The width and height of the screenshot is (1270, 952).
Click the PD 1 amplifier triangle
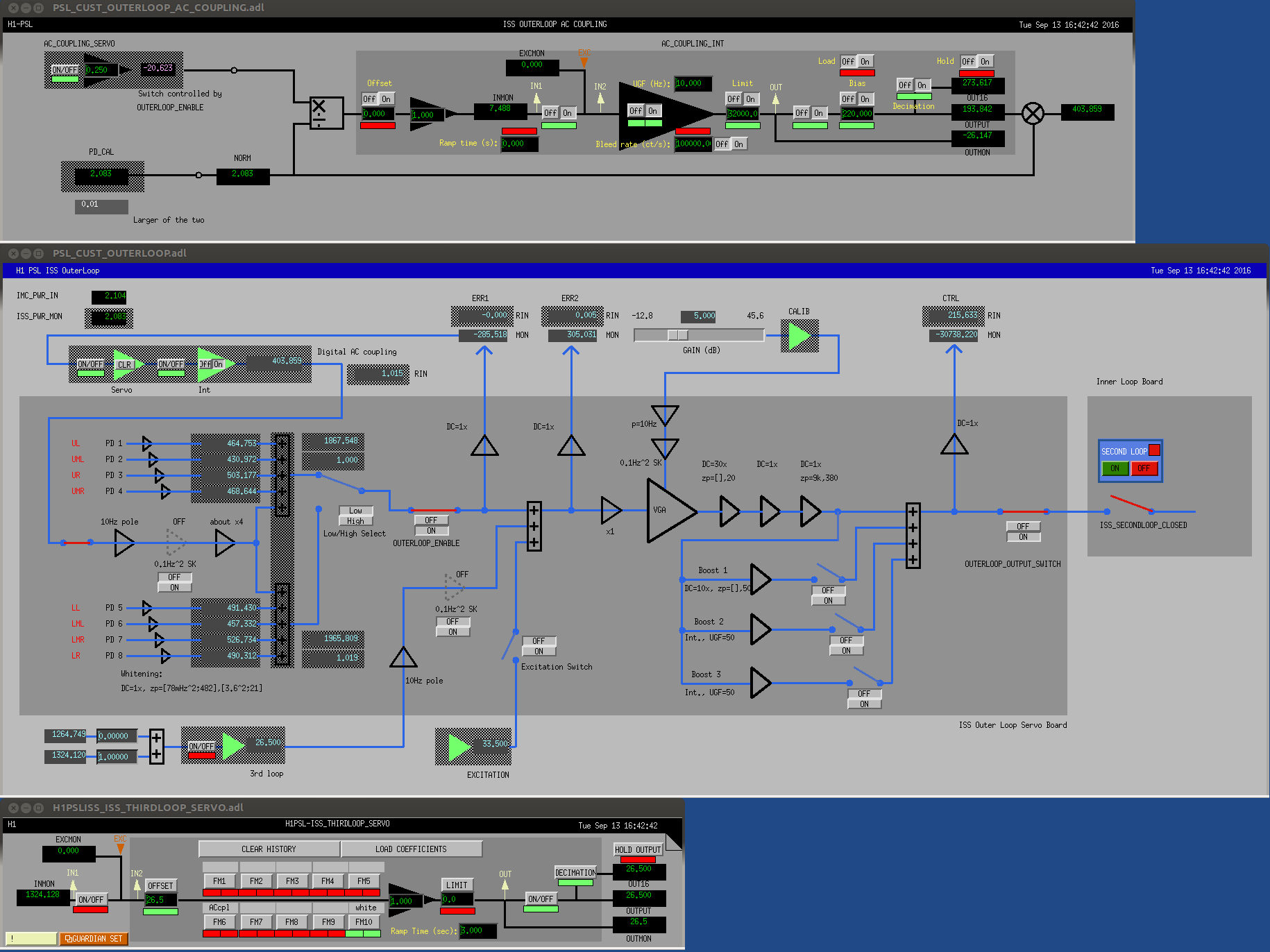click(x=146, y=443)
